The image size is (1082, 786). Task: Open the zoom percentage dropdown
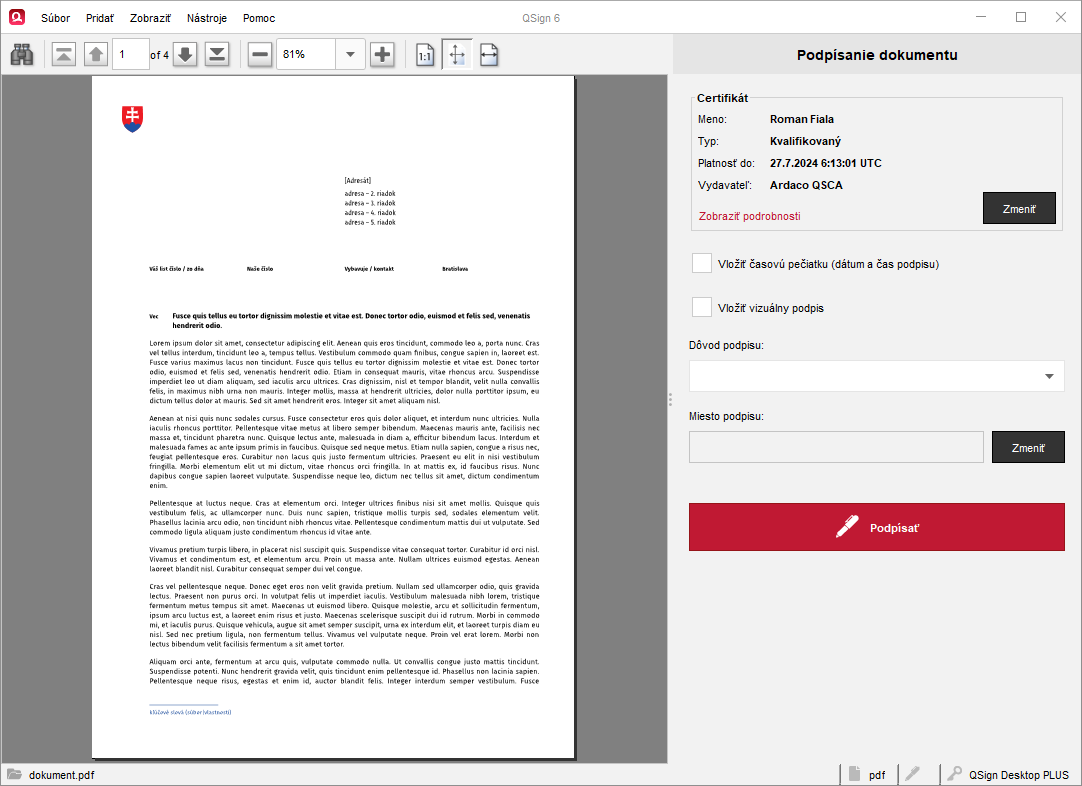[350, 55]
